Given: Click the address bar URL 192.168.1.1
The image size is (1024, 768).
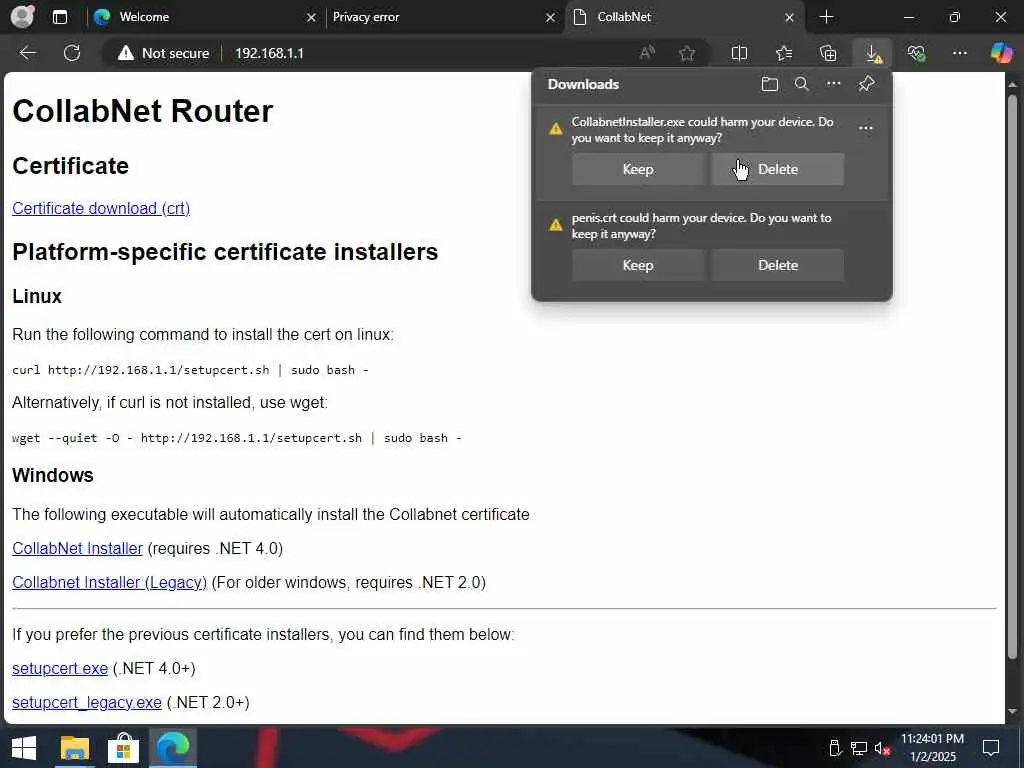Looking at the screenshot, I should click(x=269, y=53).
